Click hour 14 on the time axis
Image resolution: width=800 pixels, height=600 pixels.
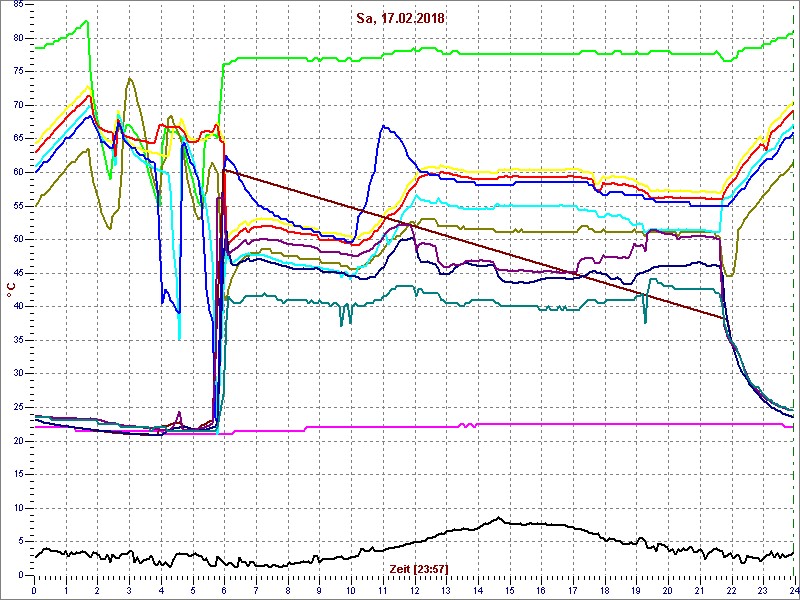tap(478, 588)
